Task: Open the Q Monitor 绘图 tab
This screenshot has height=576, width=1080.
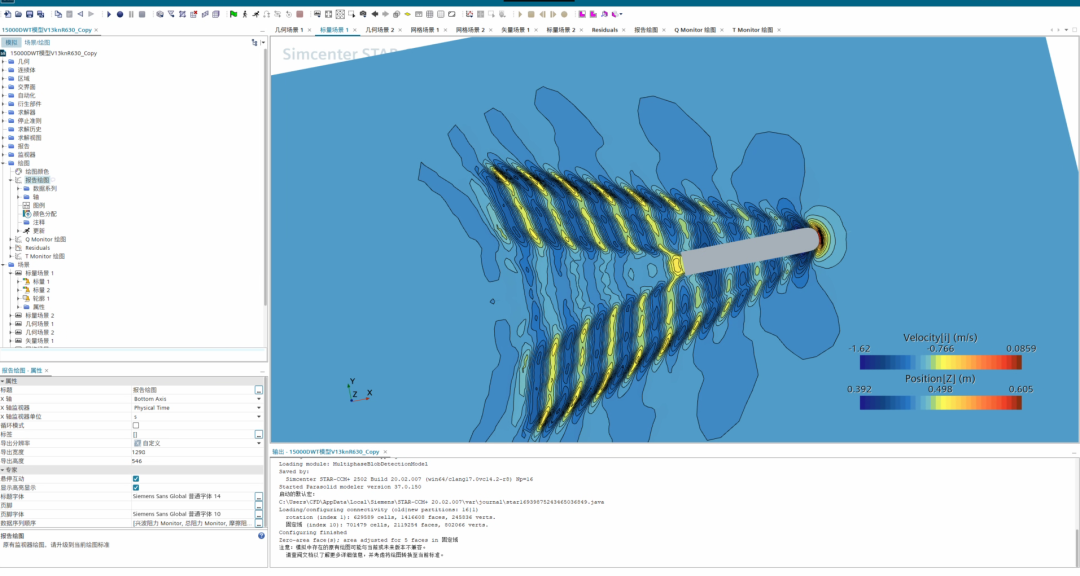Action: tap(695, 30)
